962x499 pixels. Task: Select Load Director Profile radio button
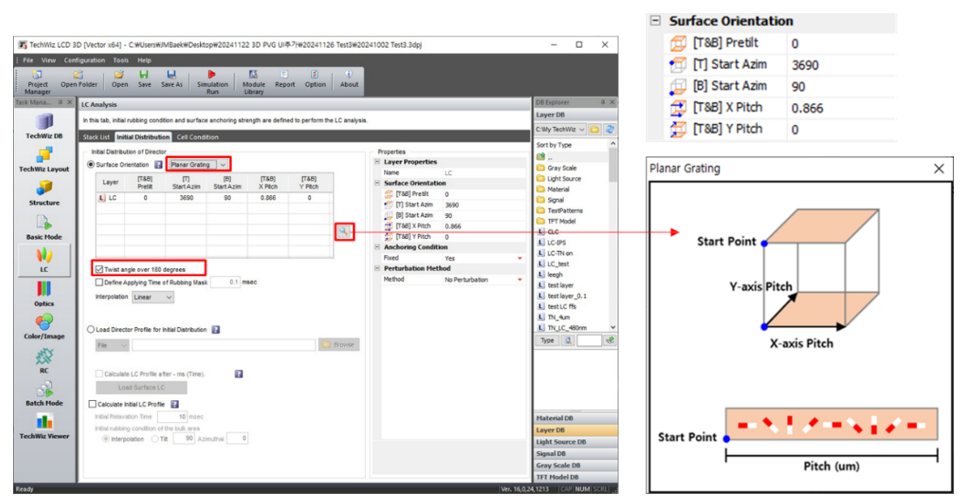91,329
